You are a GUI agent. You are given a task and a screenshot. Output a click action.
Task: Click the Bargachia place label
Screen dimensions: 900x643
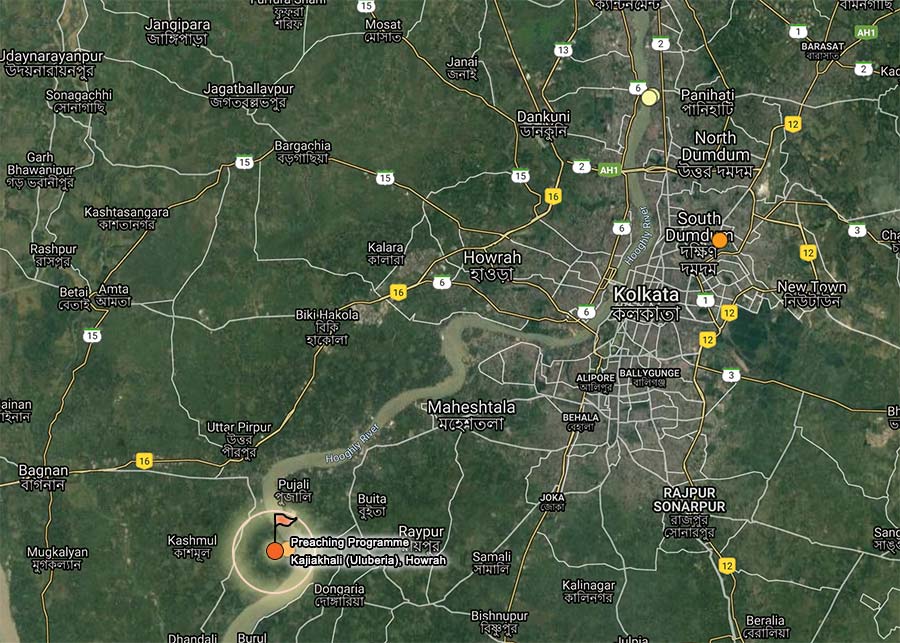point(302,152)
